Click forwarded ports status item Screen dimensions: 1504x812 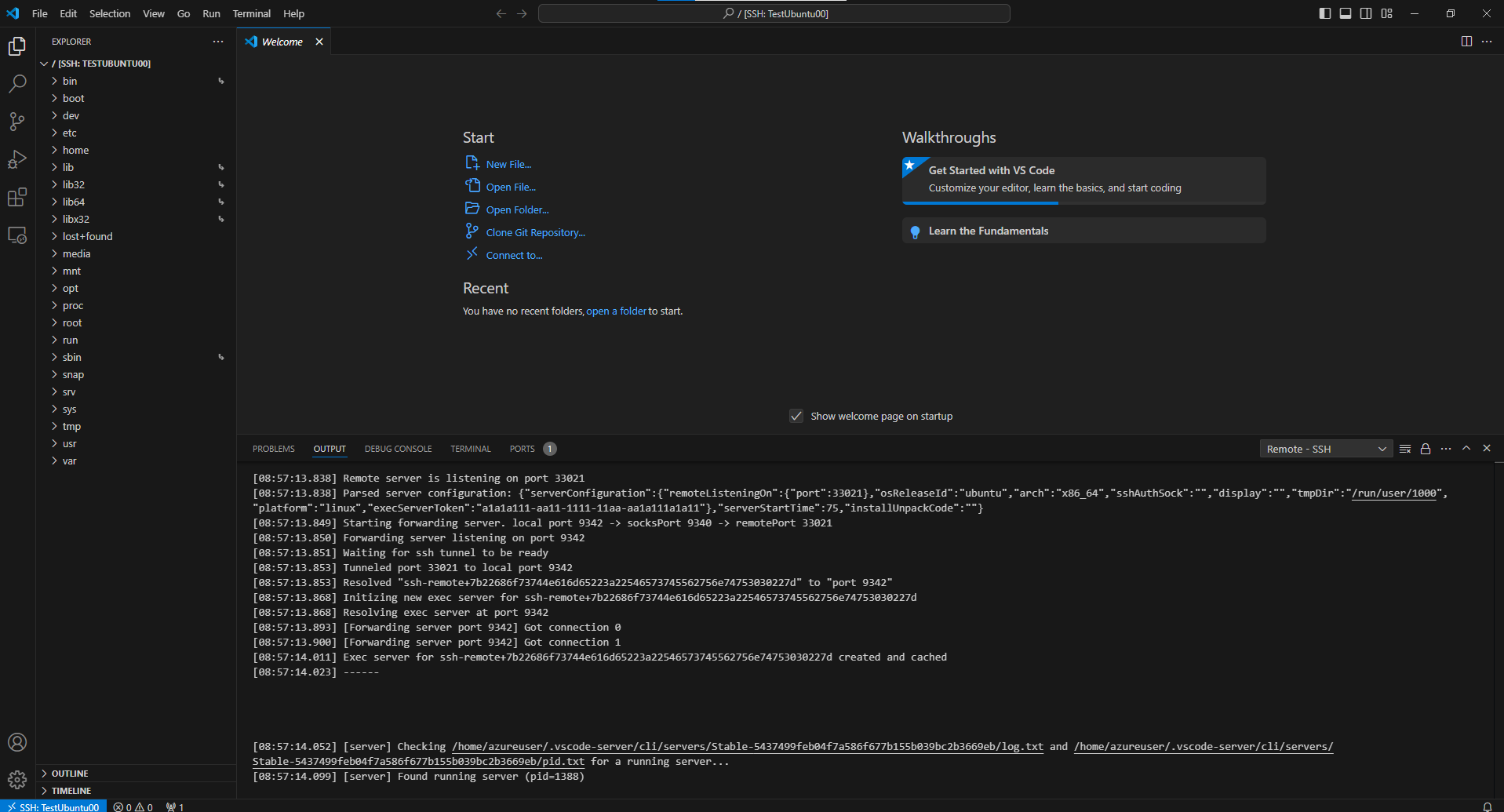(x=175, y=807)
